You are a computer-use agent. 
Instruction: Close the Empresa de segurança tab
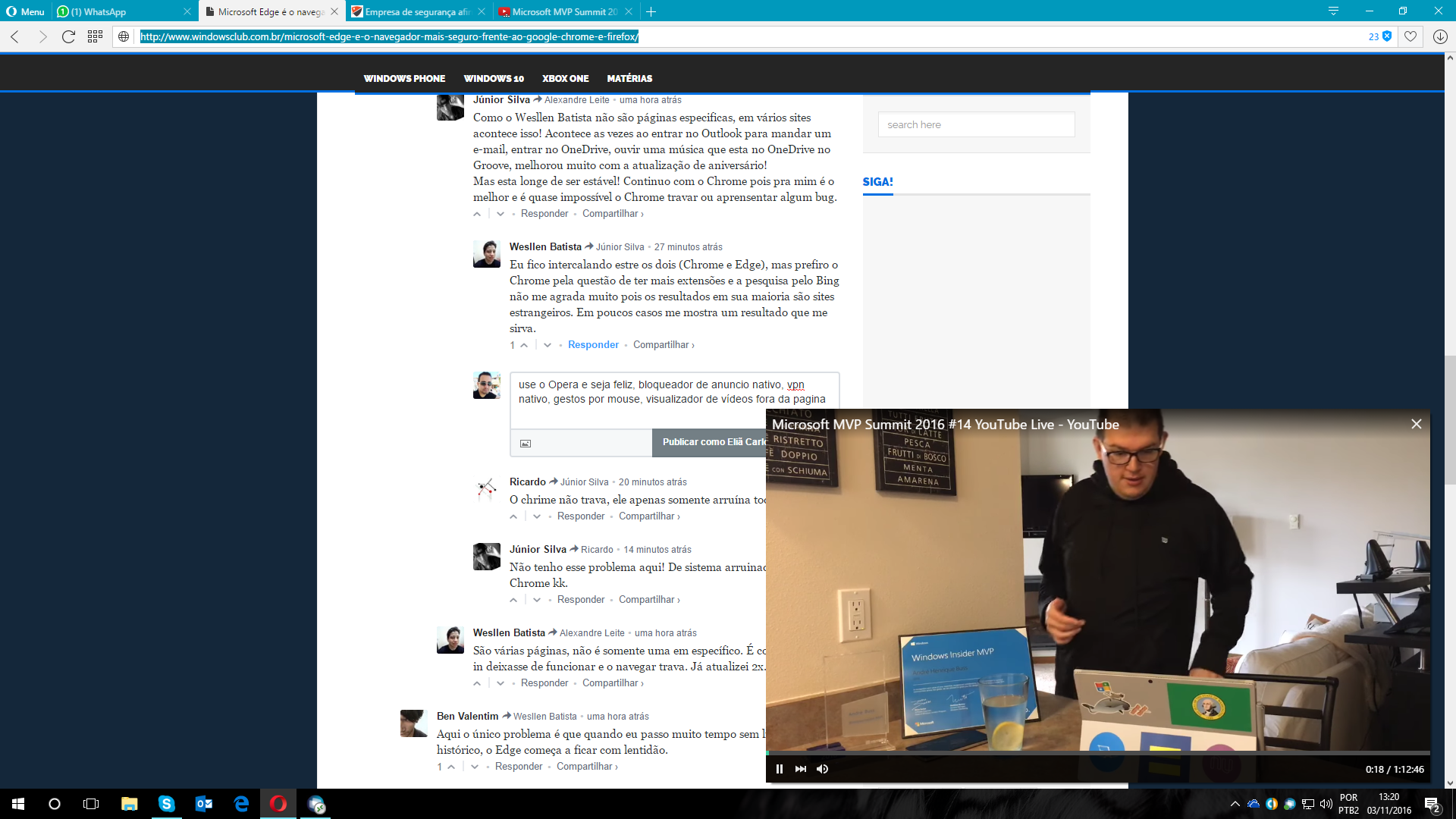[482, 11]
